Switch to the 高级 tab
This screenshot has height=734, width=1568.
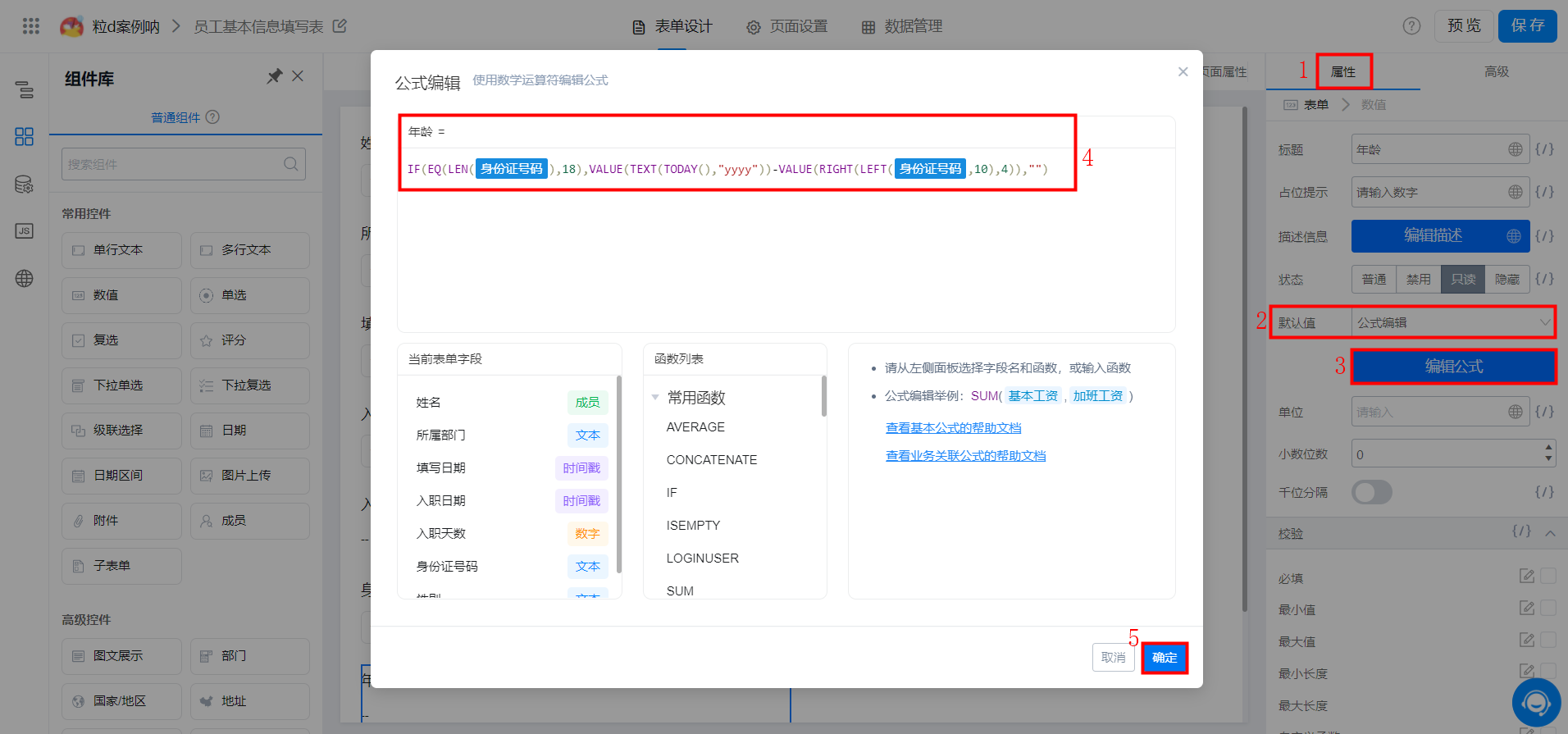point(1496,72)
